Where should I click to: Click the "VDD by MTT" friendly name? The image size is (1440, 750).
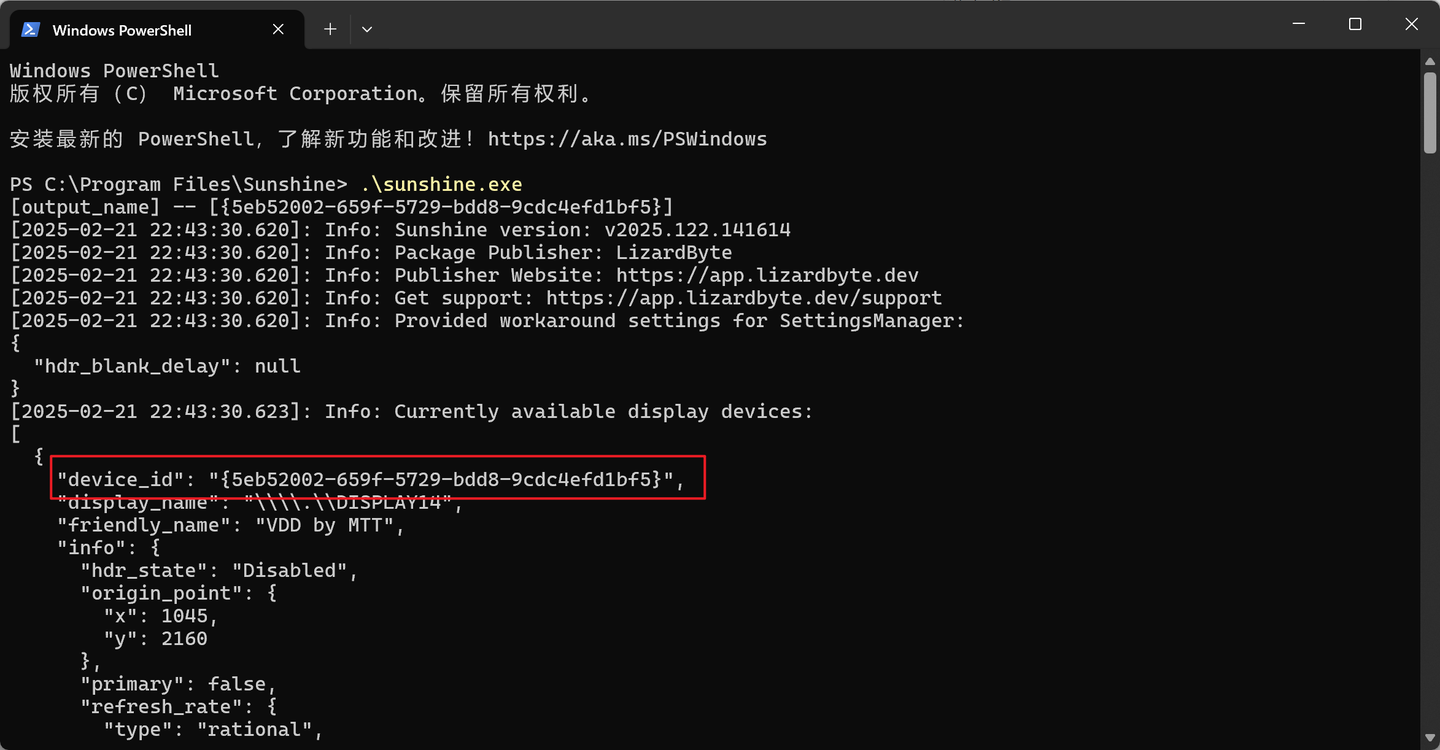(x=324, y=525)
